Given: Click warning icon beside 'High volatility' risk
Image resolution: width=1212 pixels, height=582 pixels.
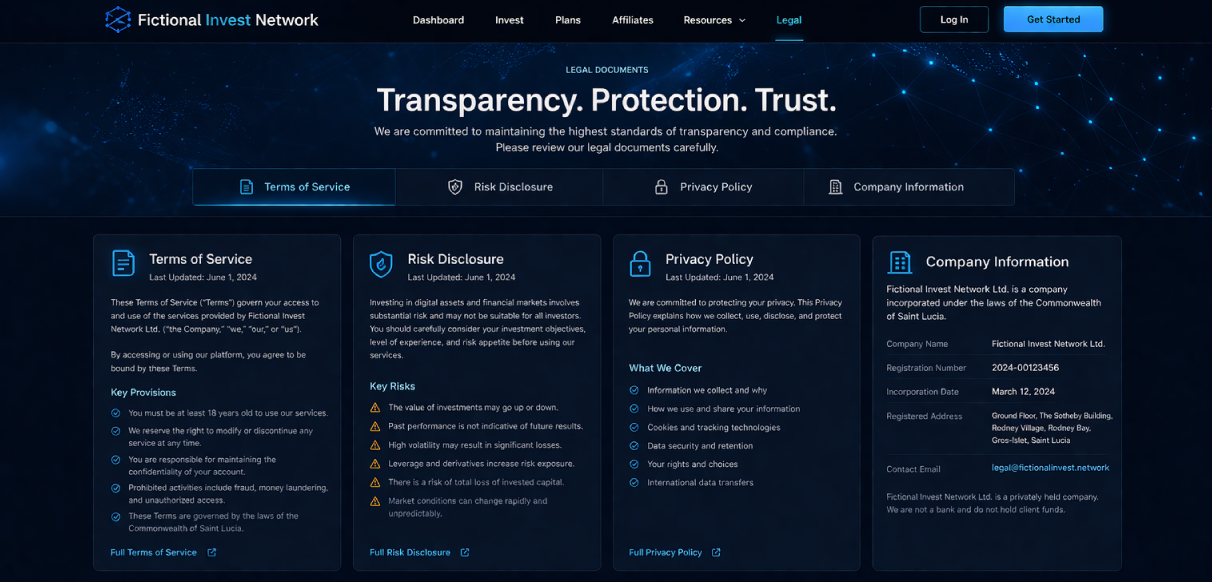Looking at the screenshot, I should tap(375, 445).
